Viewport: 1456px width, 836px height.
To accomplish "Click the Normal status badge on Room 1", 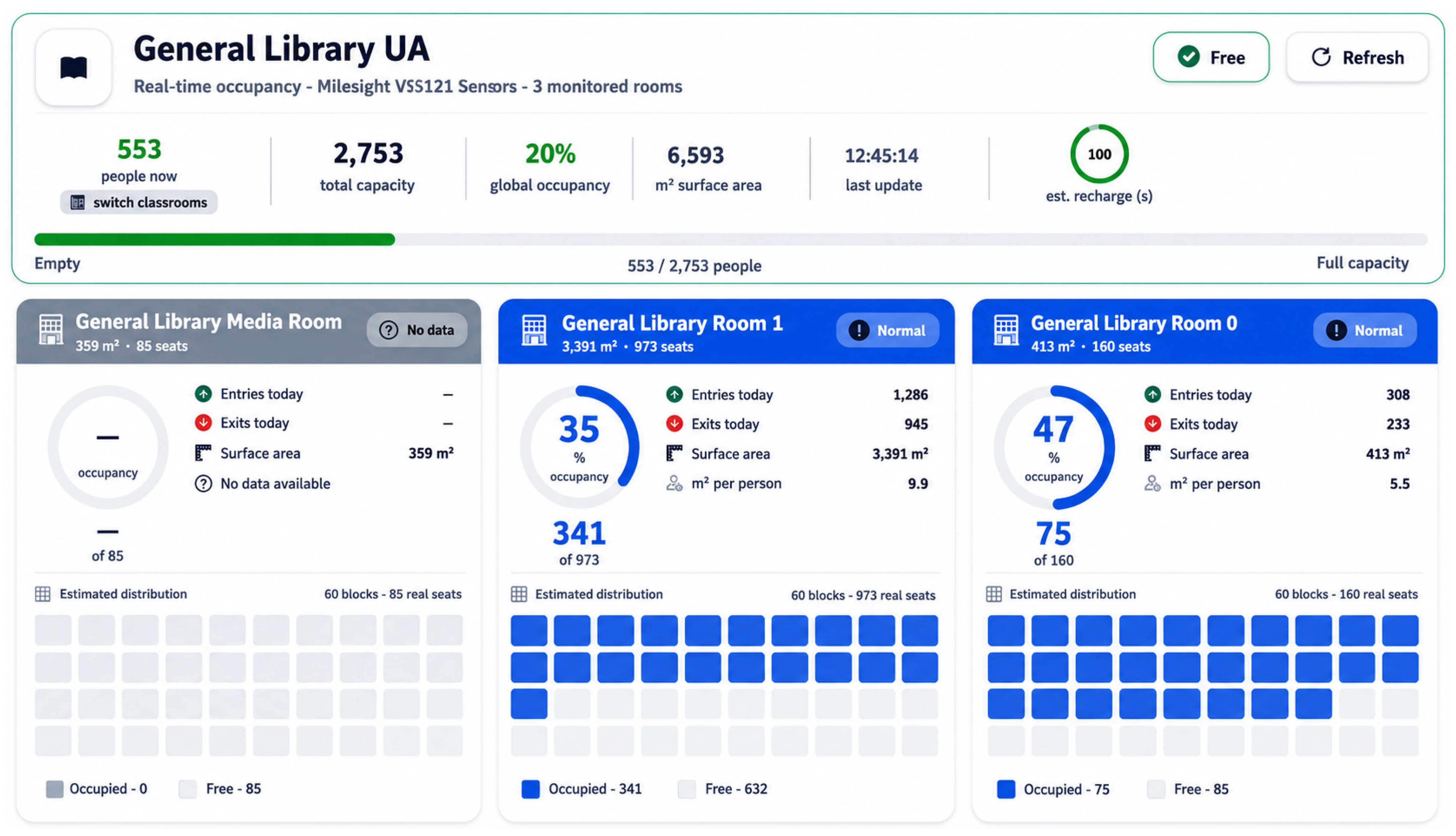I will pyautogui.click(x=887, y=330).
